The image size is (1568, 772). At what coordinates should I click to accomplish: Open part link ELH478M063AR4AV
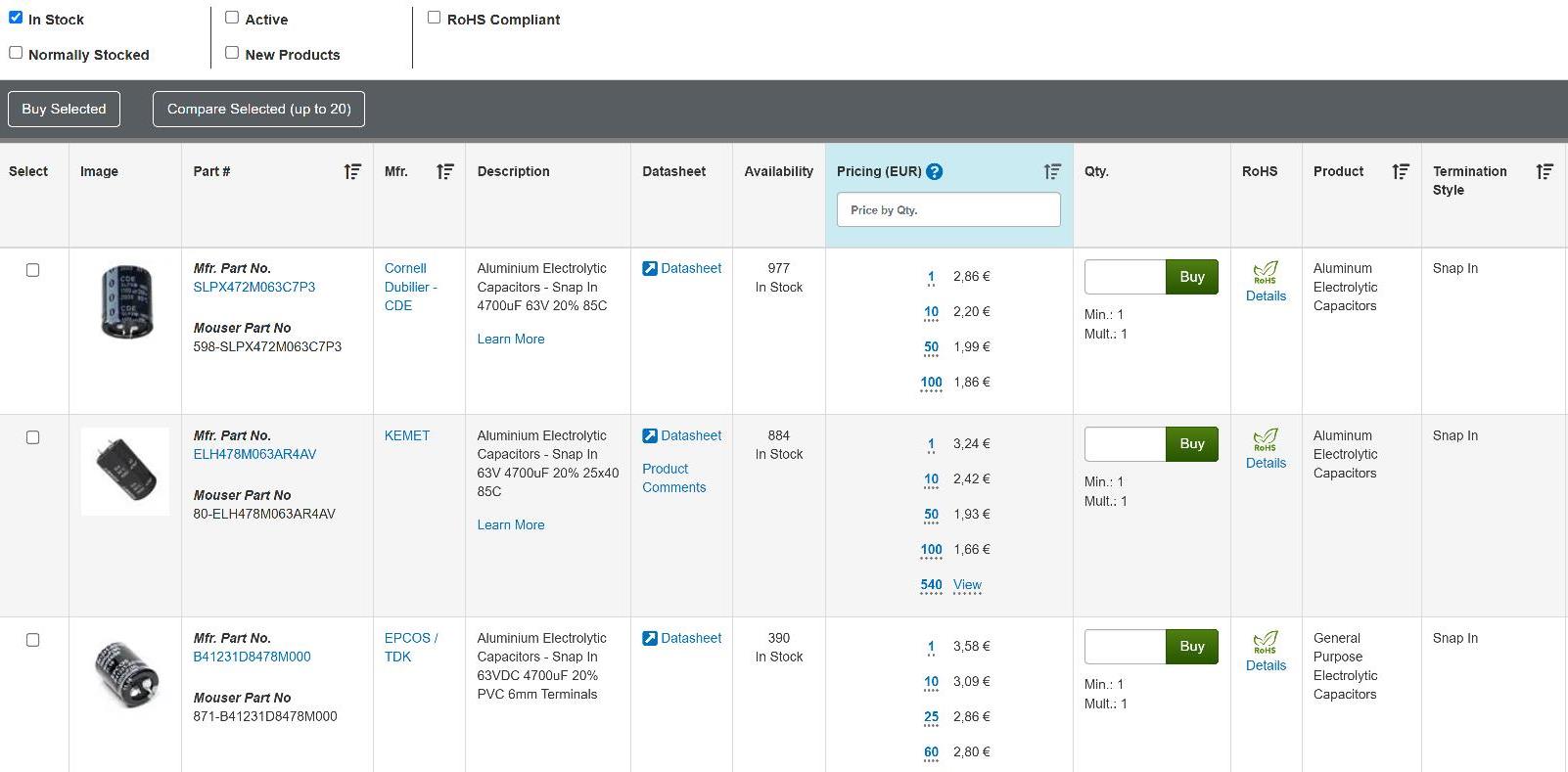click(x=254, y=454)
